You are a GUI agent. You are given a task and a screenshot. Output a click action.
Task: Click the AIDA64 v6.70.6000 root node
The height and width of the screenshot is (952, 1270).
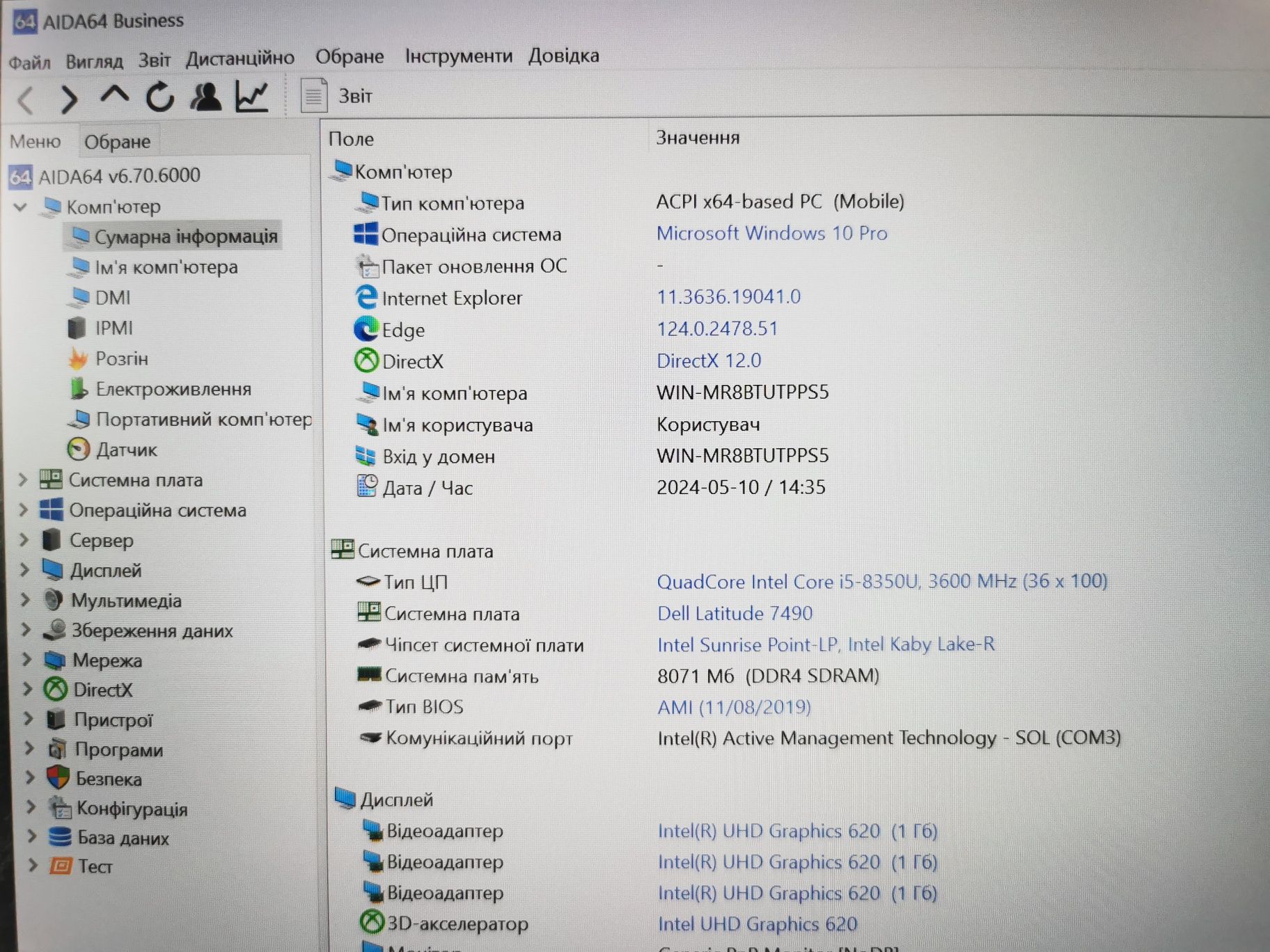106,176
